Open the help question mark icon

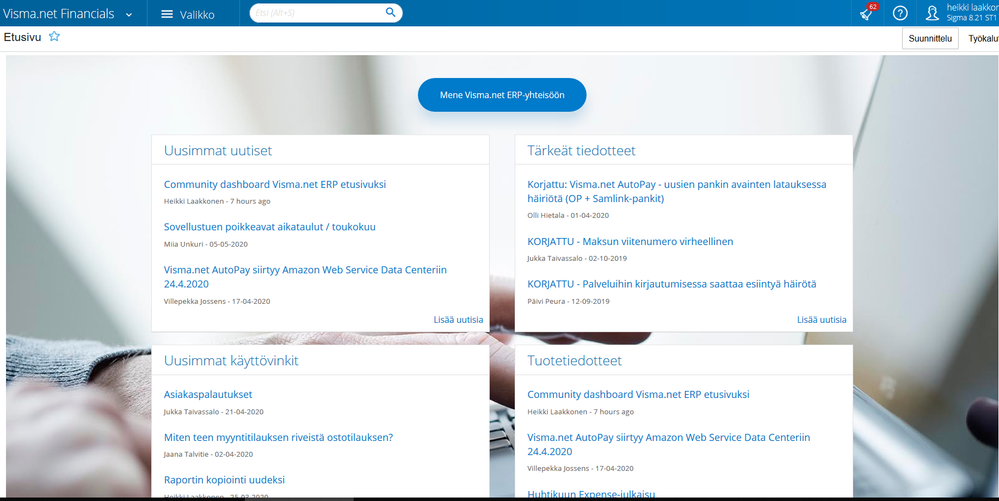tap(900, 13)
